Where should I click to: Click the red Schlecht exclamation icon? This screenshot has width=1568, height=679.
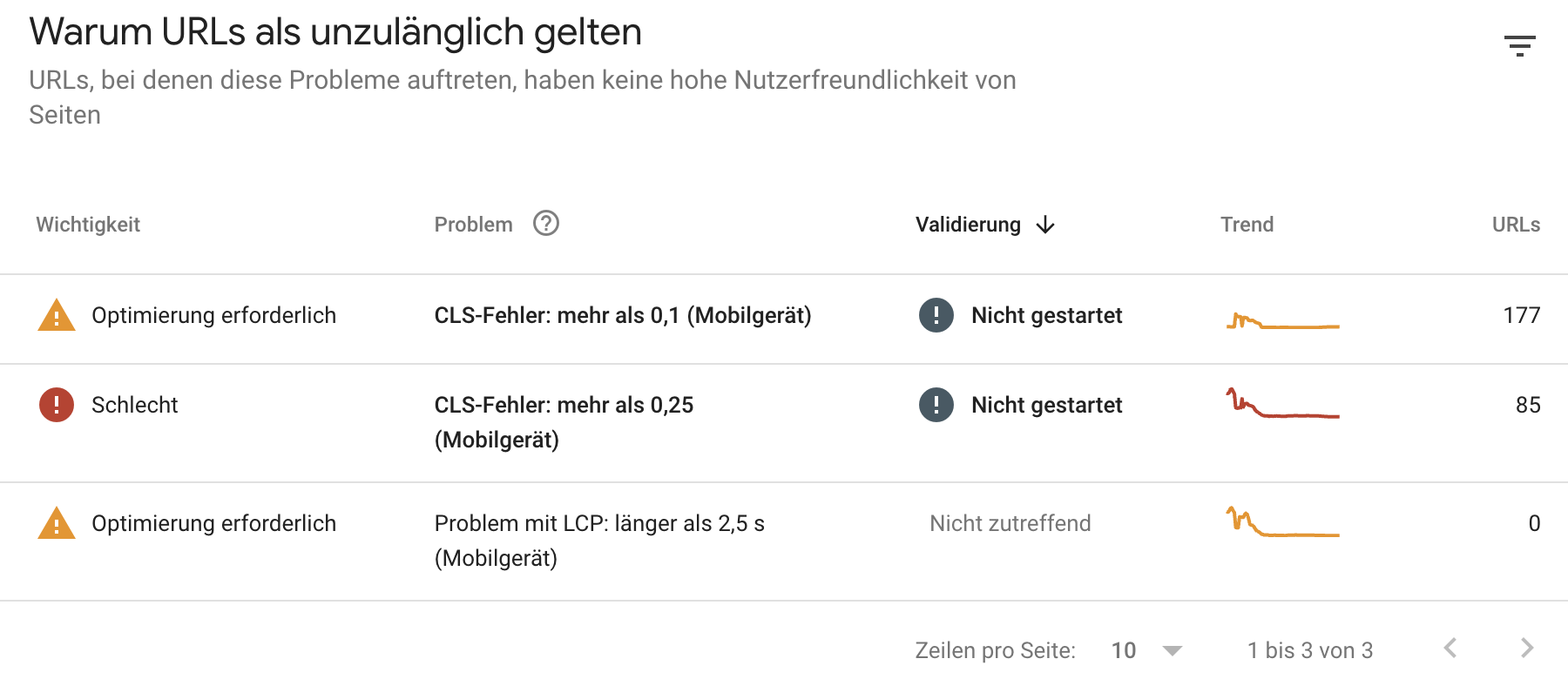point(57,405)
